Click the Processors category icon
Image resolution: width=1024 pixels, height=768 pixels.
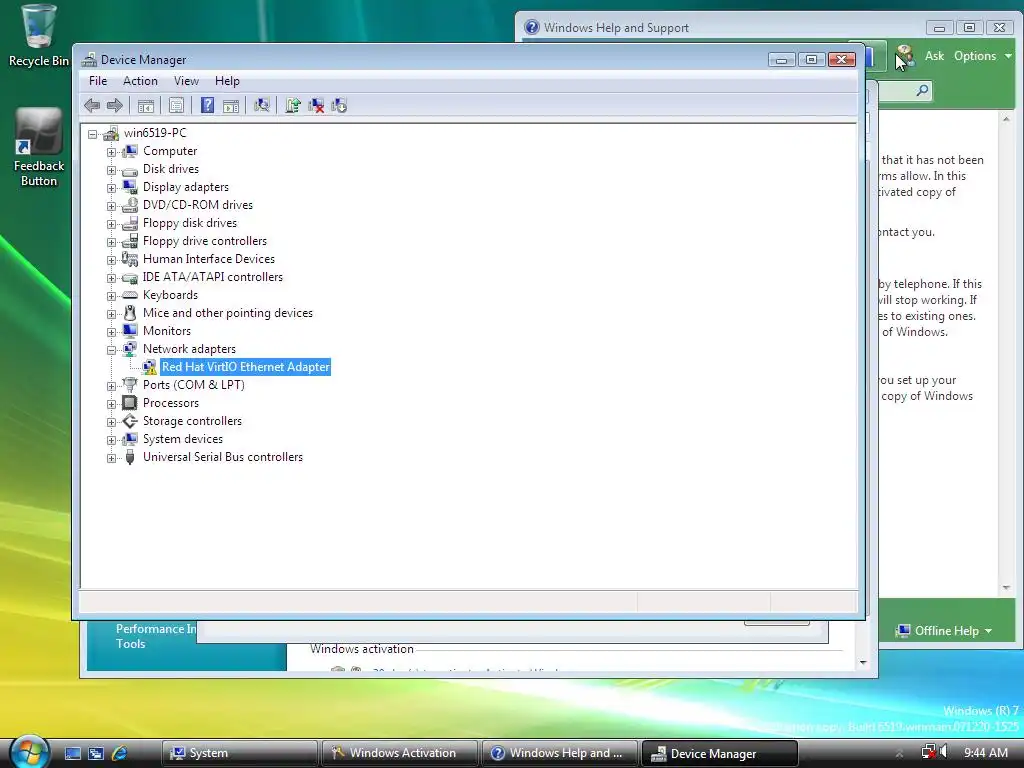[130, 403]
